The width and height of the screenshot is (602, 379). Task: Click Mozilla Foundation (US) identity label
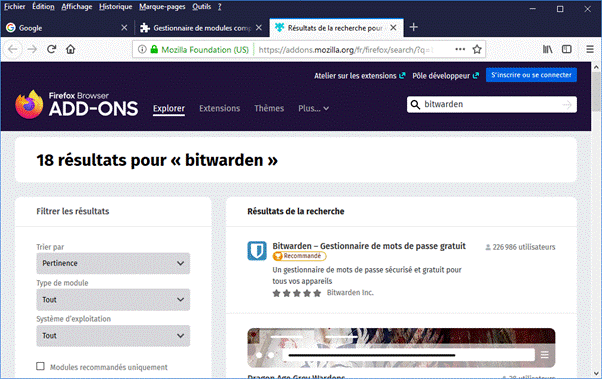click(205, 50)
